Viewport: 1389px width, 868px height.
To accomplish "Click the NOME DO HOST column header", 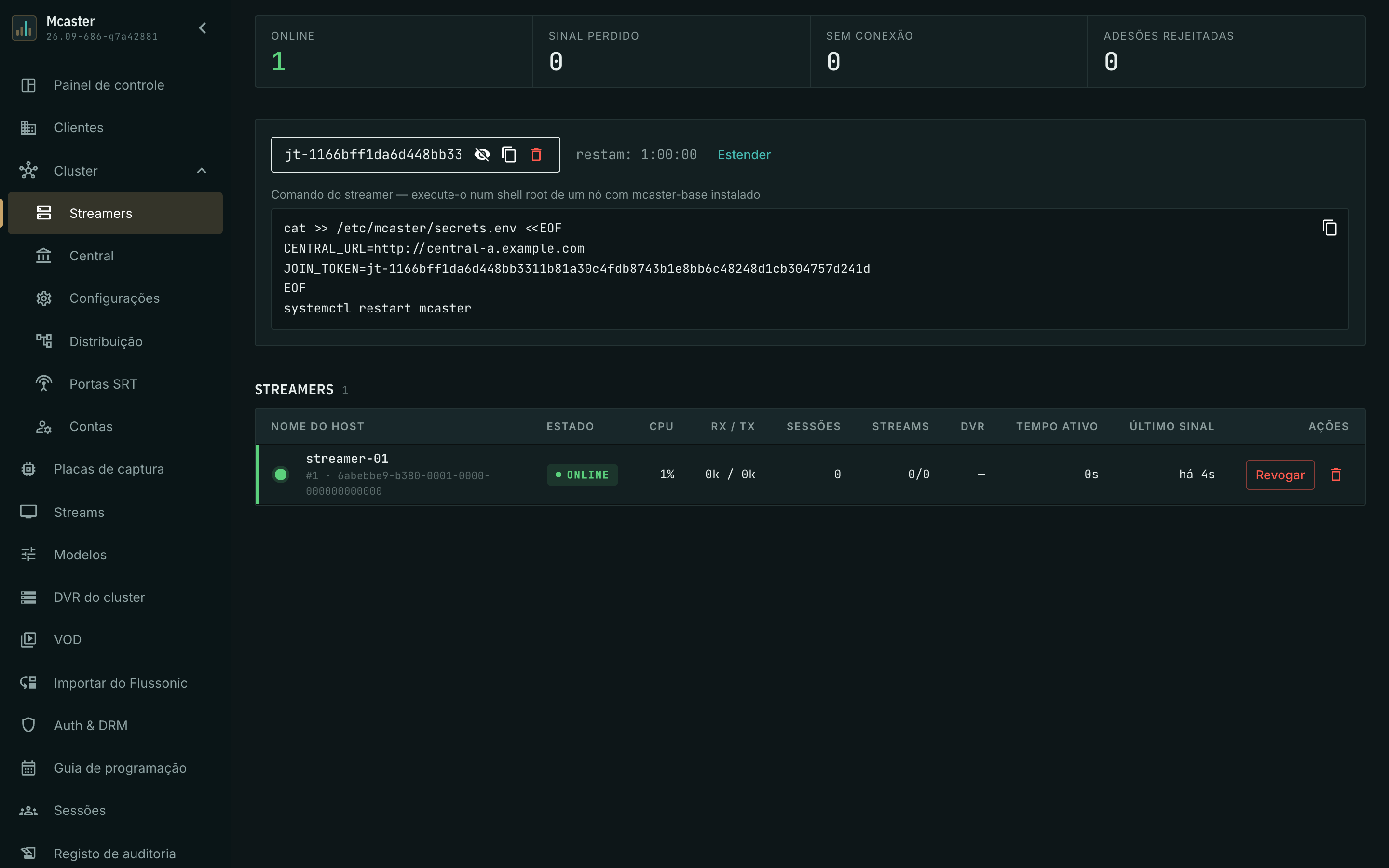I will point(317,427).
